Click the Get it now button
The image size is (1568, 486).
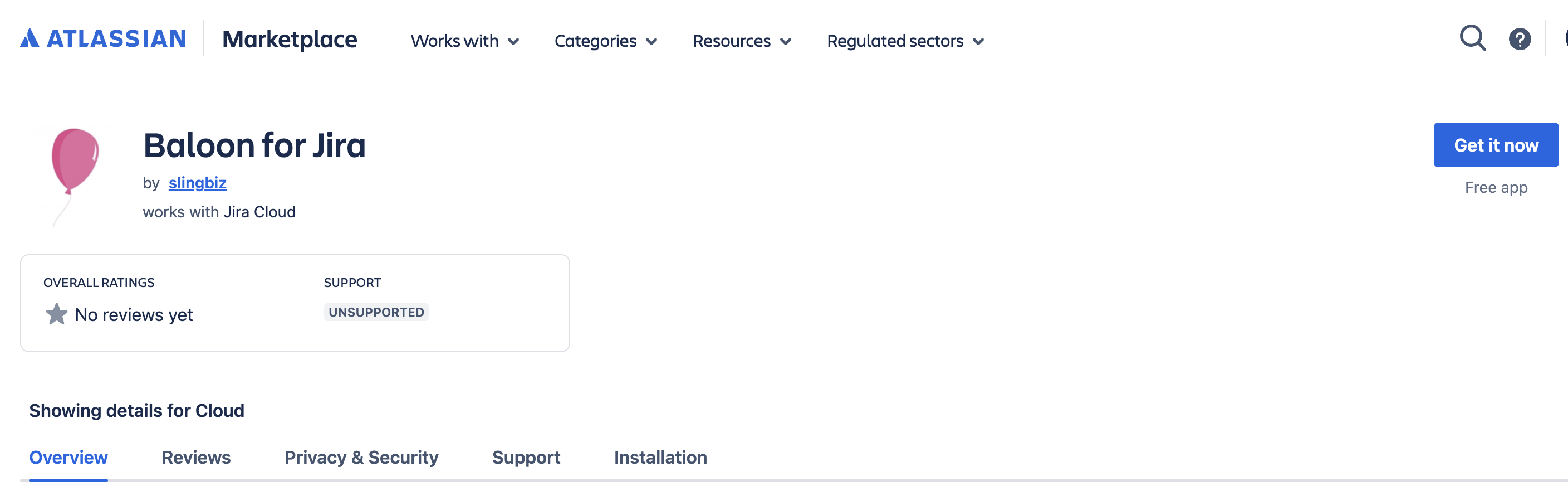pos(1496,144)
